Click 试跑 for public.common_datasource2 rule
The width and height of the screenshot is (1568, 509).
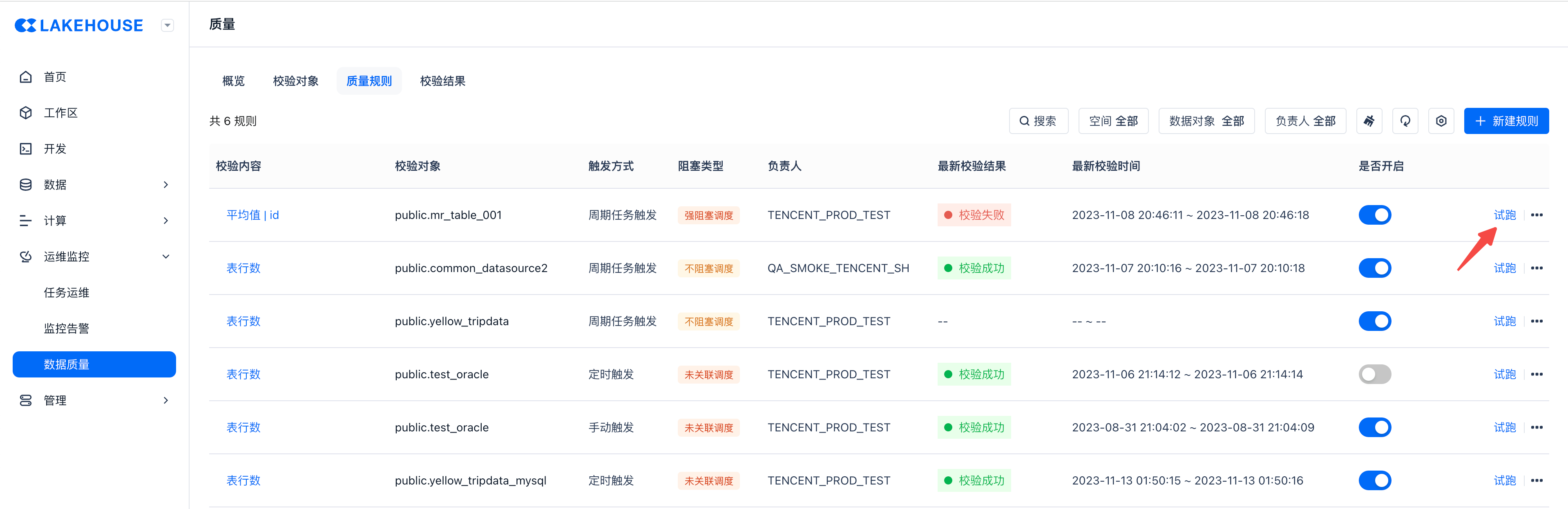pos(1504,268)
